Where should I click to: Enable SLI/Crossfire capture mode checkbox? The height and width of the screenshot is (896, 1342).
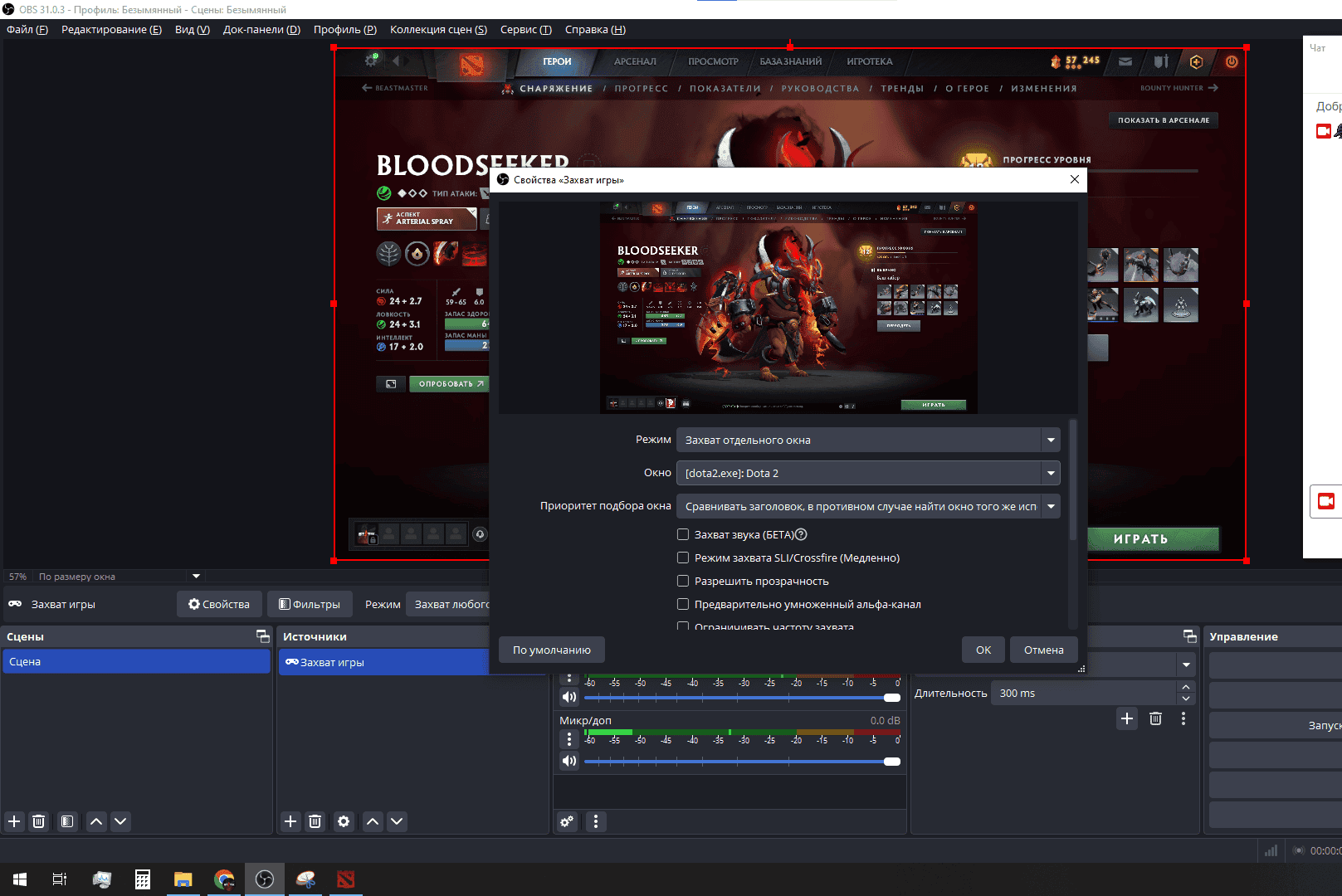pyautogui.click(x=683, y=558)
